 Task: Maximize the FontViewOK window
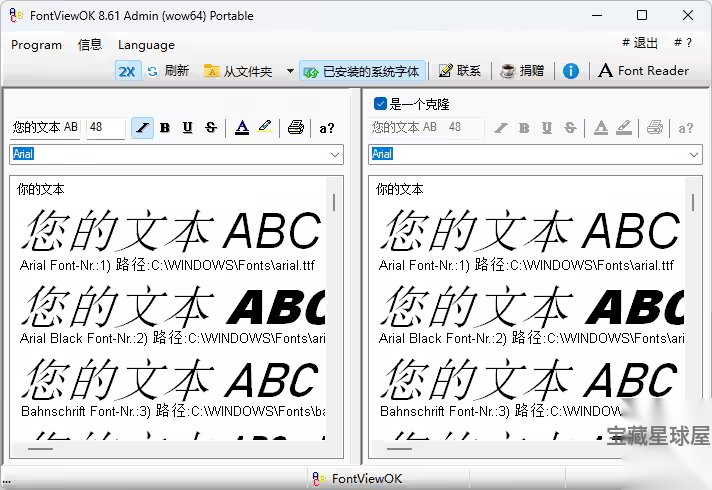[642, 15]
